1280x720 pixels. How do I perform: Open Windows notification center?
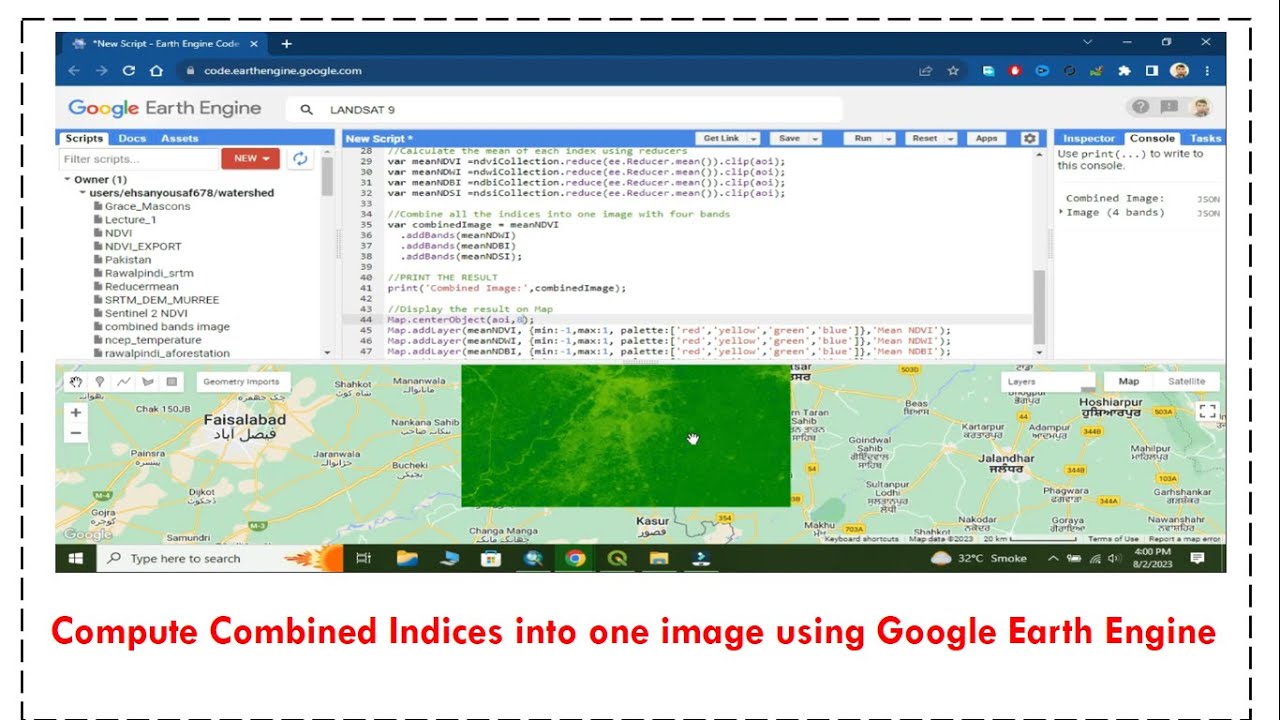(1197, 558)
